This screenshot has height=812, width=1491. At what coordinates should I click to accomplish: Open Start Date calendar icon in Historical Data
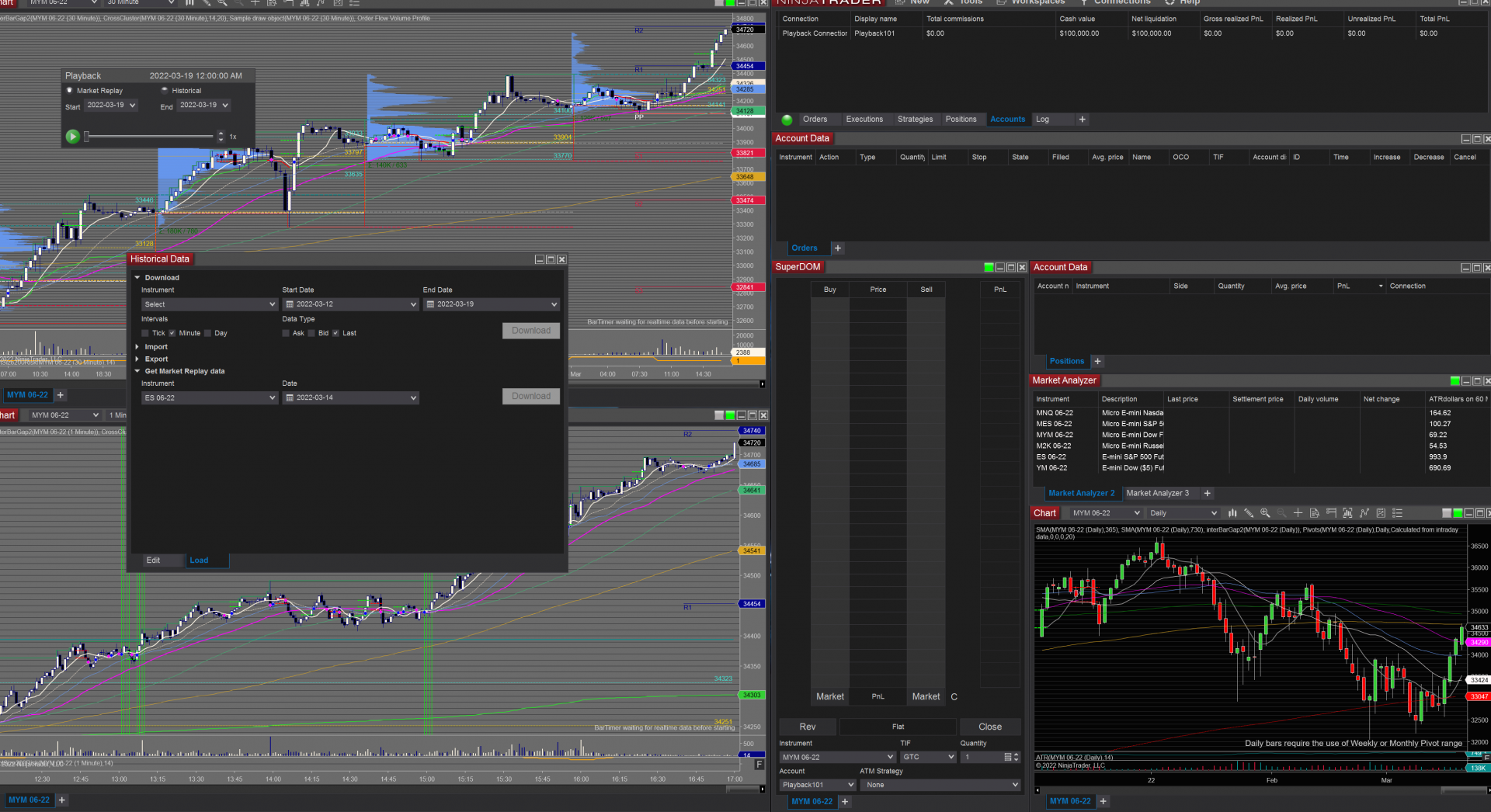pos(290,304)
